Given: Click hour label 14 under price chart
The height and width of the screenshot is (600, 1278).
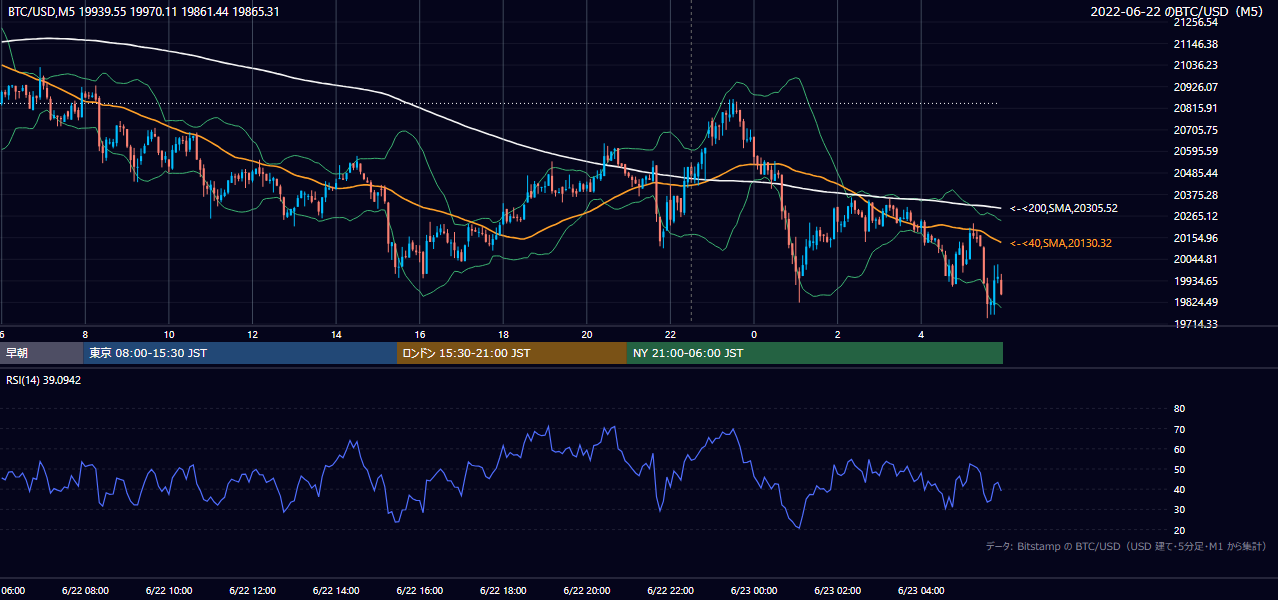Looking at the screenshot, I should [x=336, y=334].
